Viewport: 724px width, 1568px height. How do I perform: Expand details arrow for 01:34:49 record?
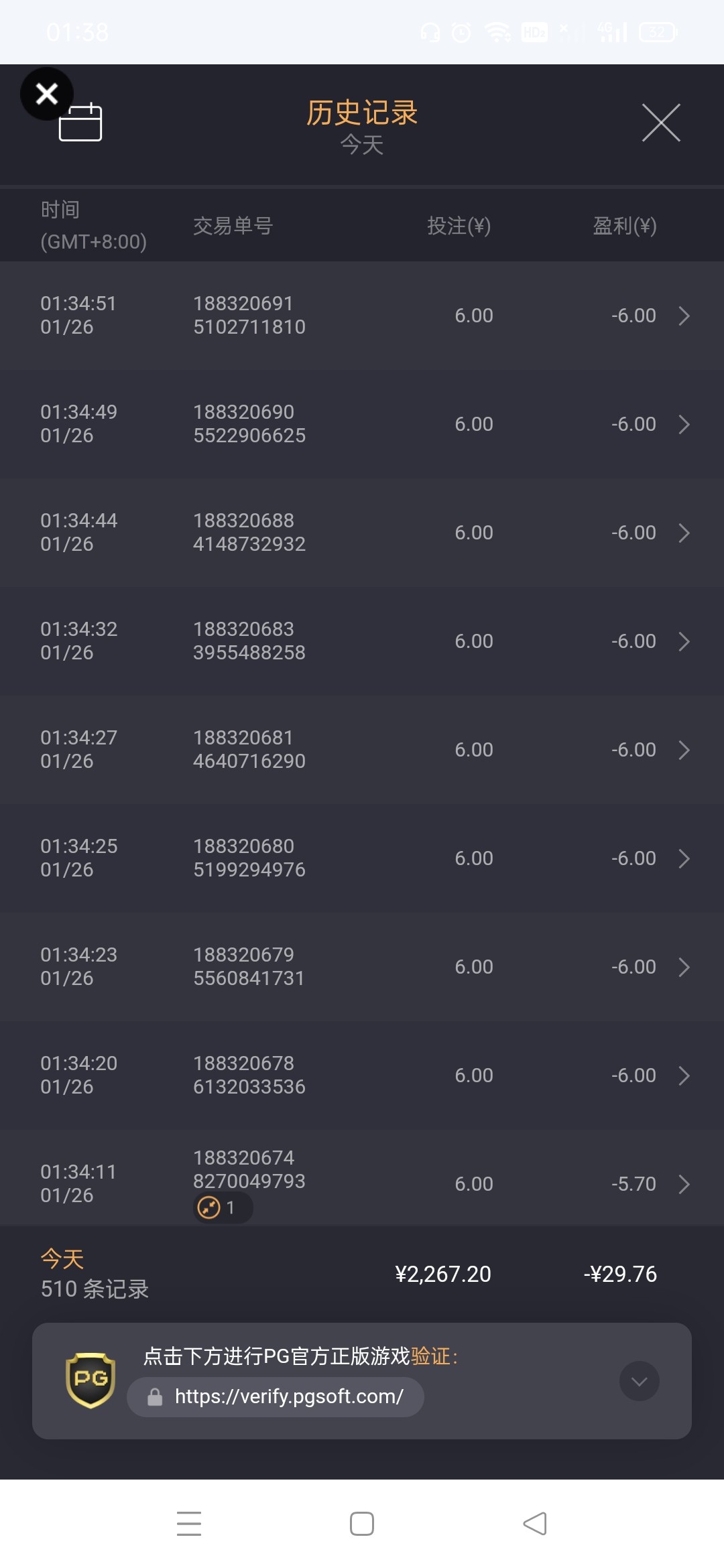pos(684,424)
